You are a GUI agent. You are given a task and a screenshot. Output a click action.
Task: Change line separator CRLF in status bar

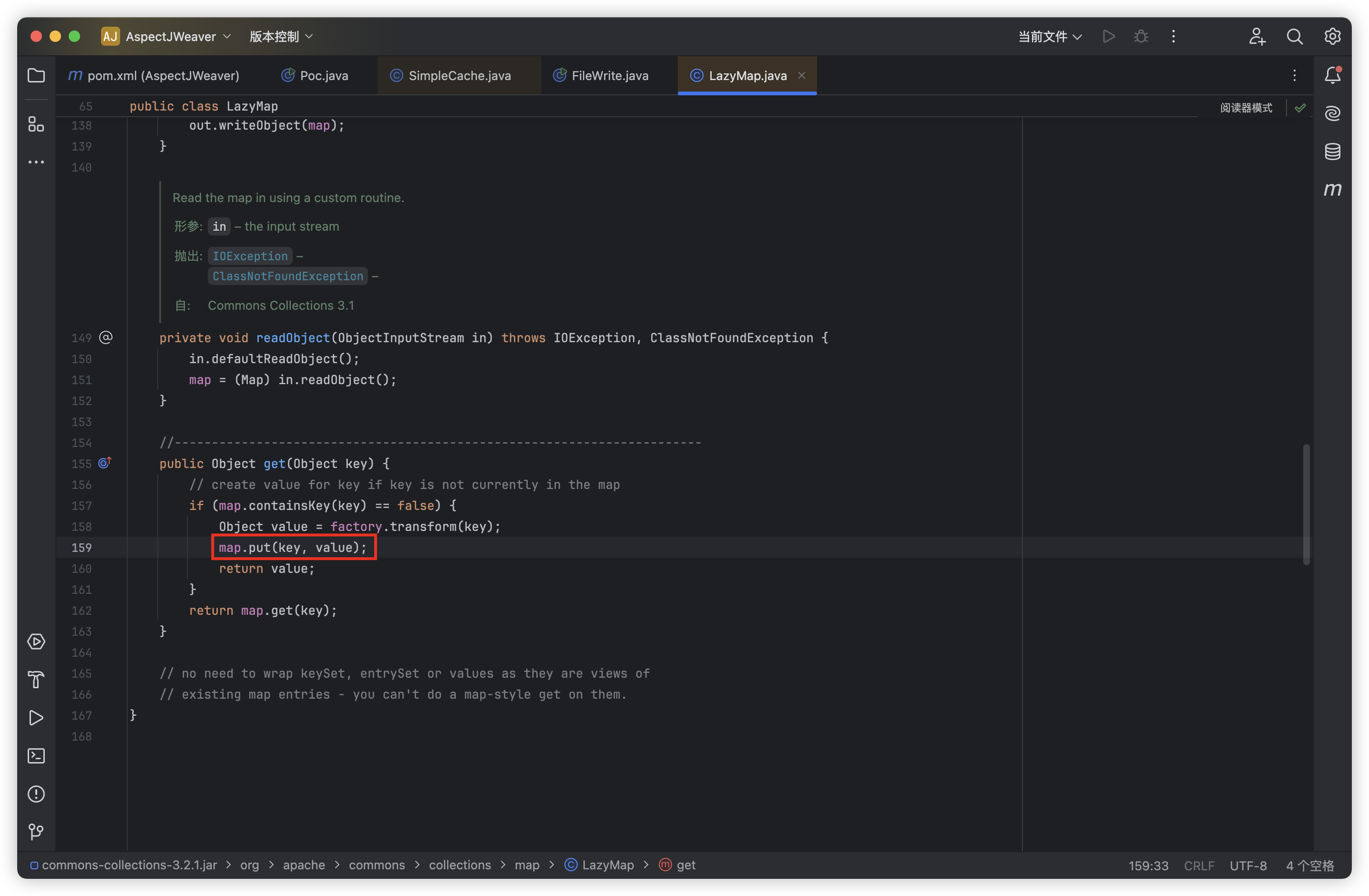(x=1199, y=865)
